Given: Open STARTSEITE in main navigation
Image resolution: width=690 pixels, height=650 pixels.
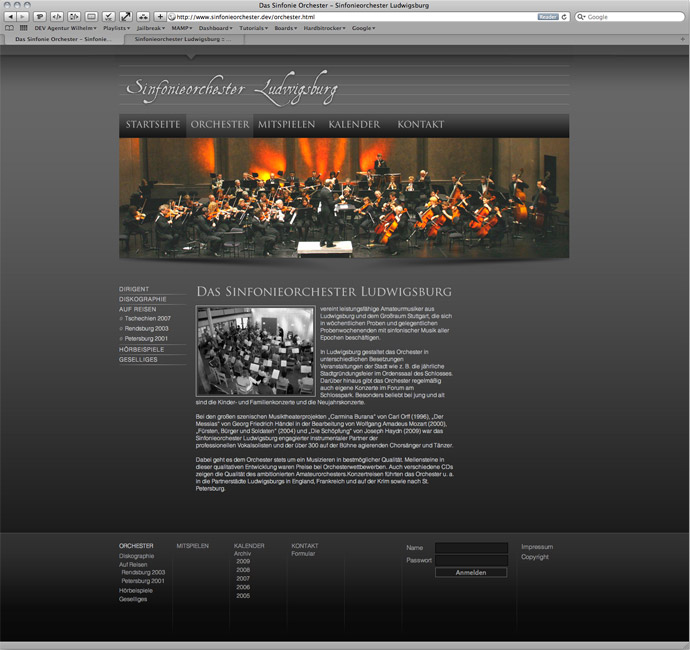Looking at the screenshot, I should click(x=153, y=125).
